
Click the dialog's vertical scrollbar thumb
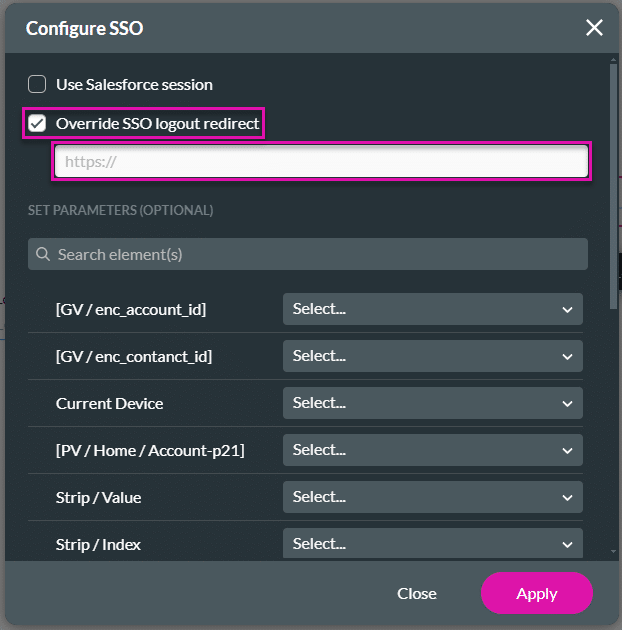coord(613,187)
